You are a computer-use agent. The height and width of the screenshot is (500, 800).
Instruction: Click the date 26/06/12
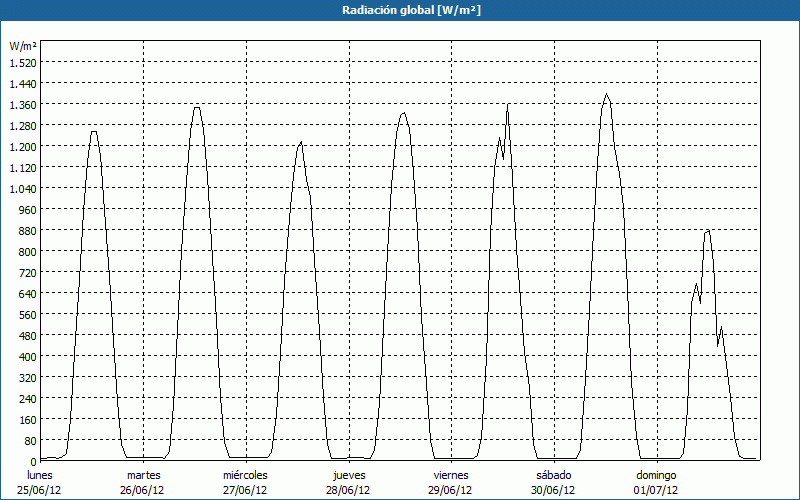click(x=142, y=490)
